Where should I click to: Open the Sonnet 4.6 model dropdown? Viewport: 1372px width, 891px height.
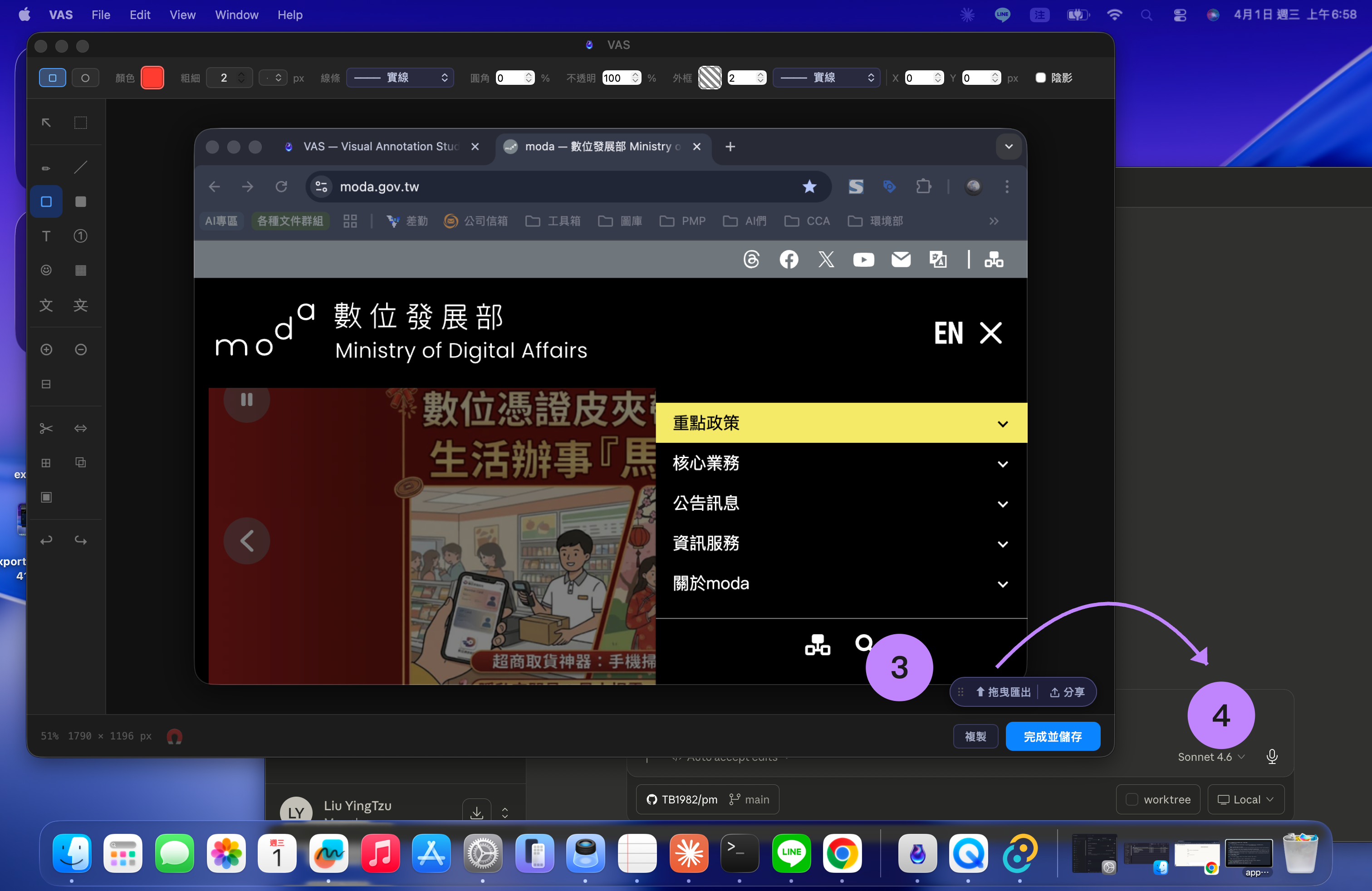tap(1210, 757)
